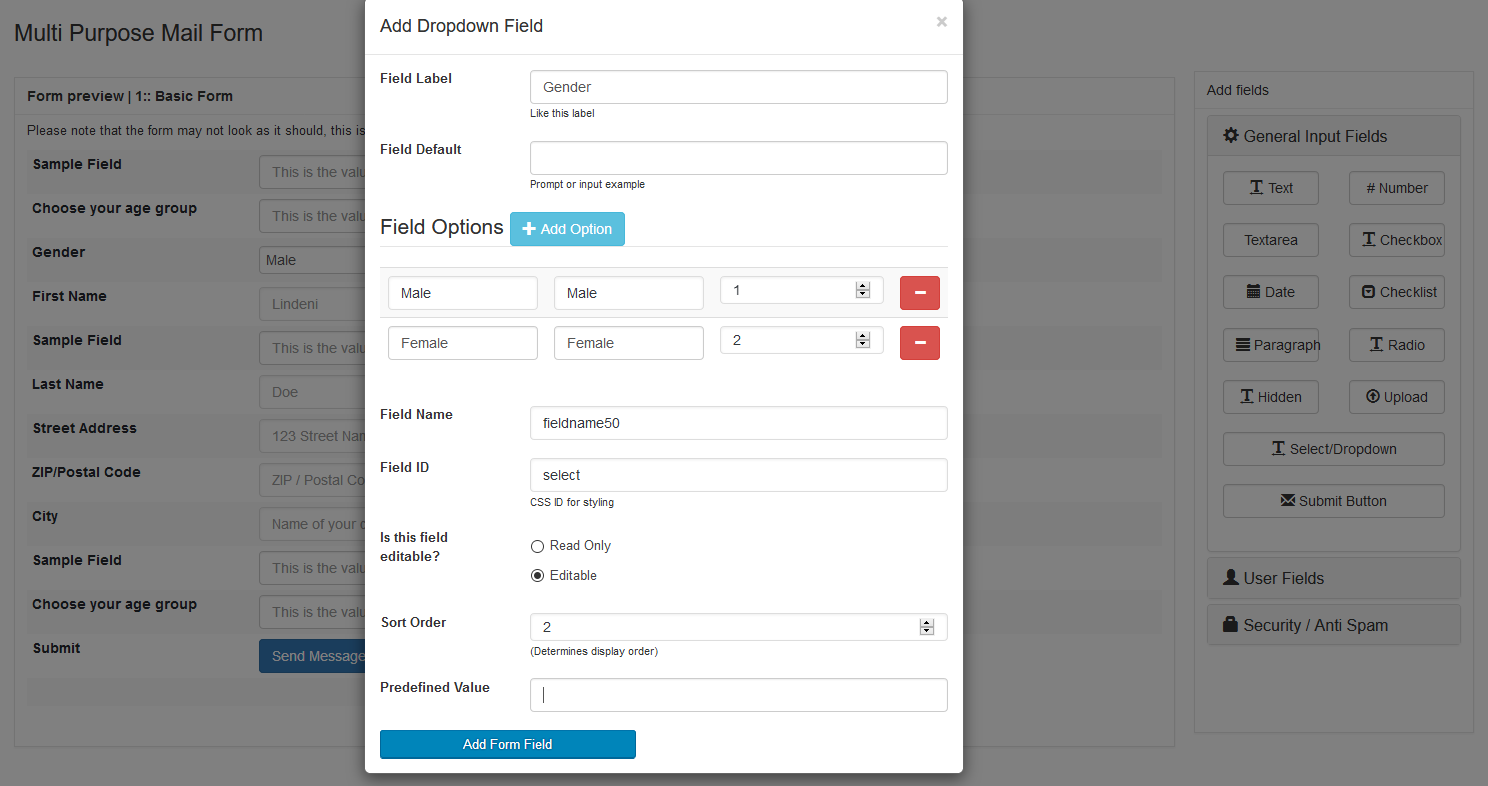Focus the Field Default input box
This screenshot has height=786, width=1488.
(x=739, y=158)
